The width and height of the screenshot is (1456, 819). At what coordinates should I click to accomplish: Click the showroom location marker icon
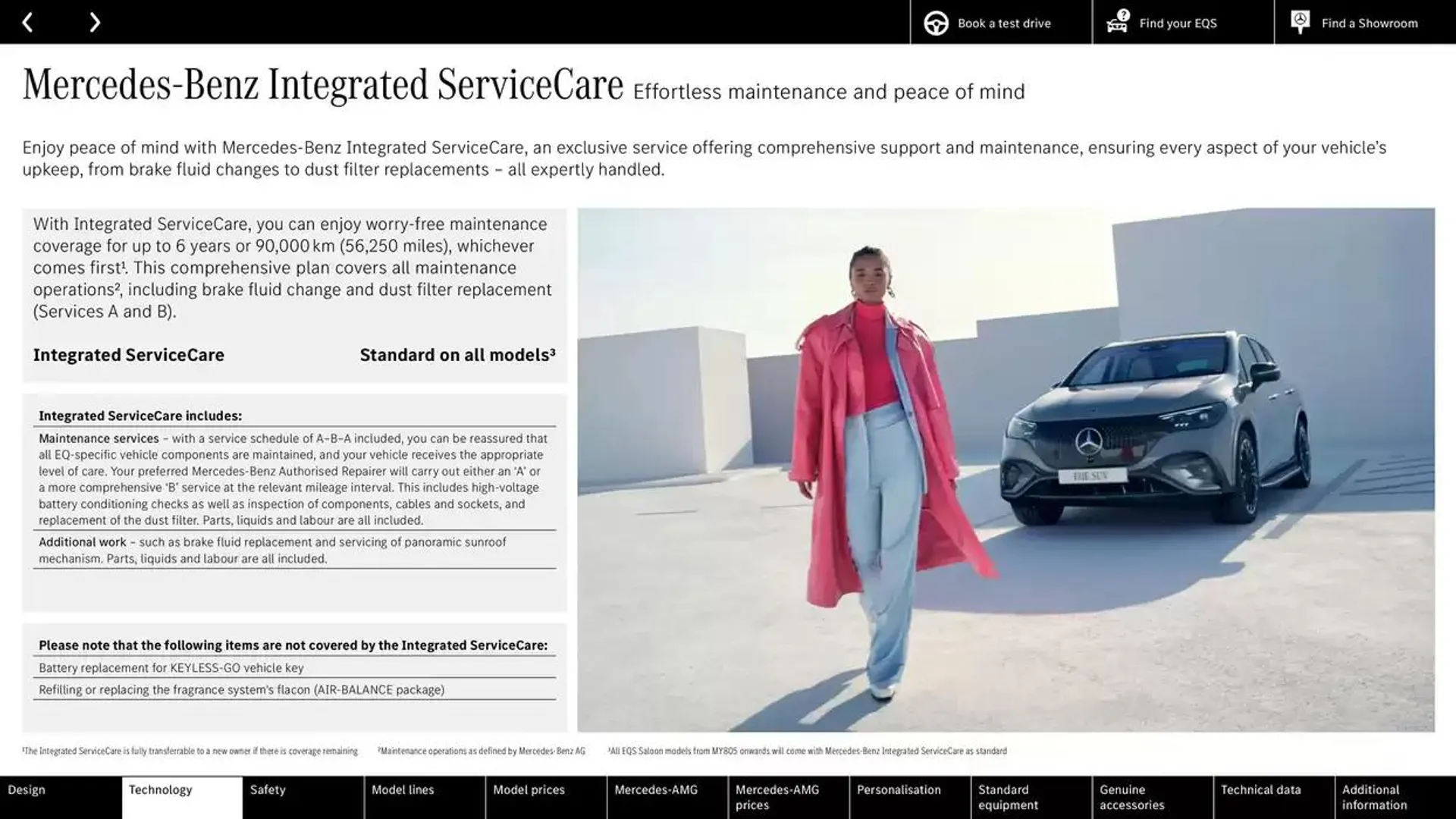coord(1300,21)
